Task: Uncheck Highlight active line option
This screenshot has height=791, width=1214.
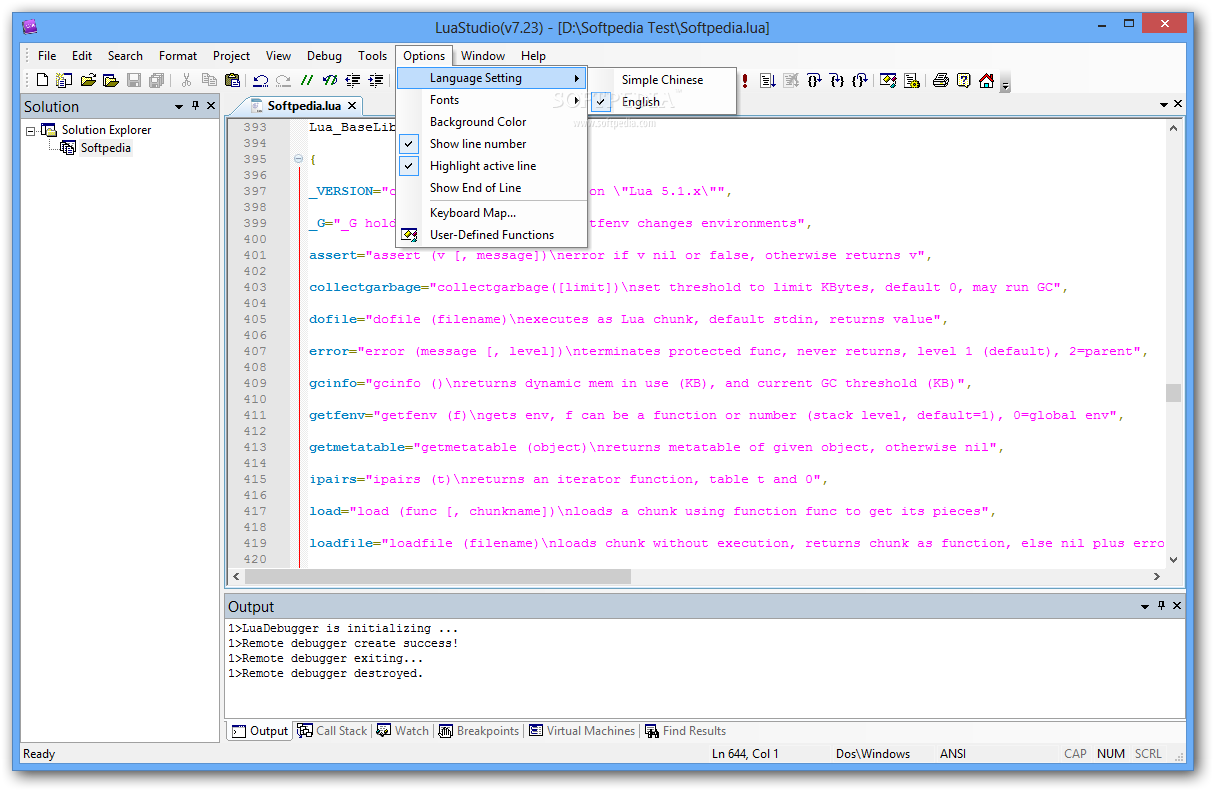Action: (491, 166)
